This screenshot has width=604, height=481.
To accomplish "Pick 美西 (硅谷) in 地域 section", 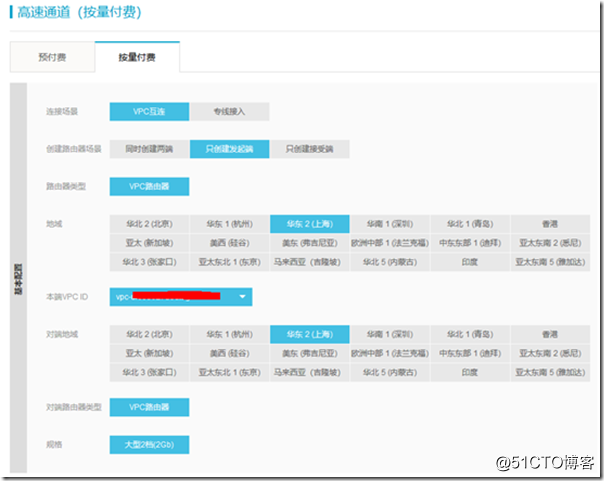I will click(x=230, y=243).
